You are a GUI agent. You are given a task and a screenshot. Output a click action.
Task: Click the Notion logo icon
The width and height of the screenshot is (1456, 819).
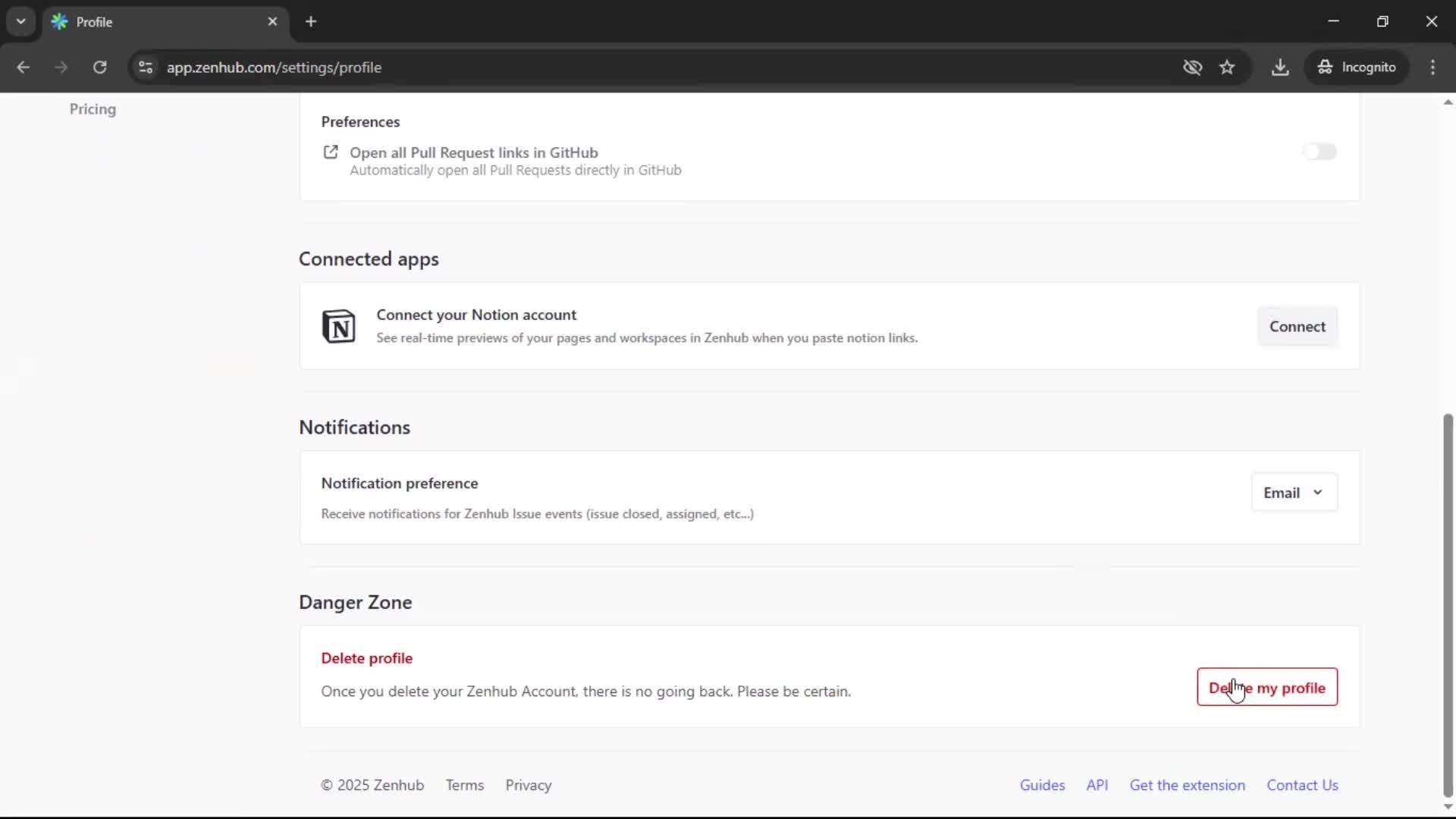point(338,326)
